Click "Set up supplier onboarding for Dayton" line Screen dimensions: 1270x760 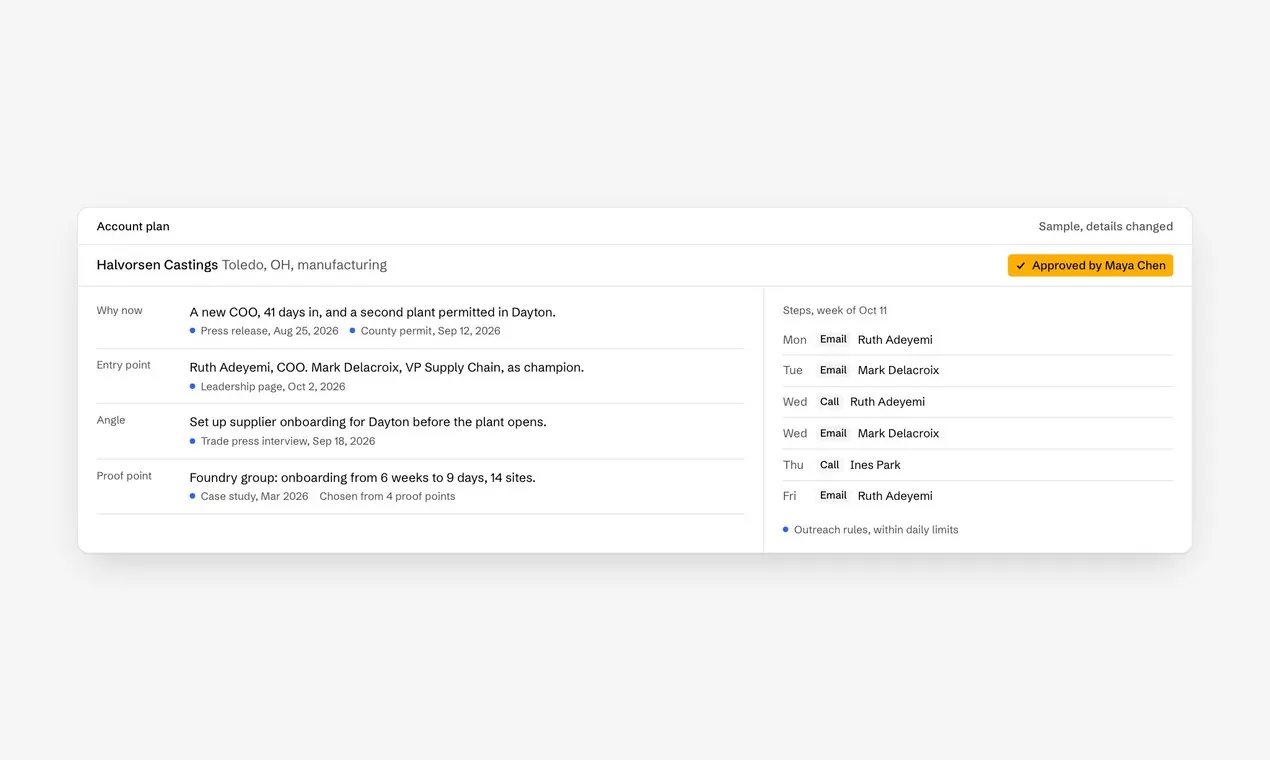click(368, 422)
